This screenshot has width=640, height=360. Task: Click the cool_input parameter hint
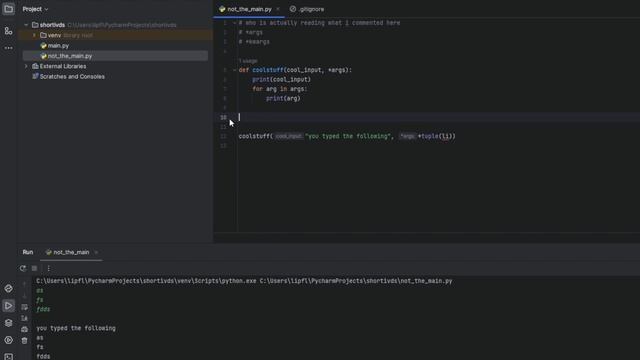(x=288, y=136)
